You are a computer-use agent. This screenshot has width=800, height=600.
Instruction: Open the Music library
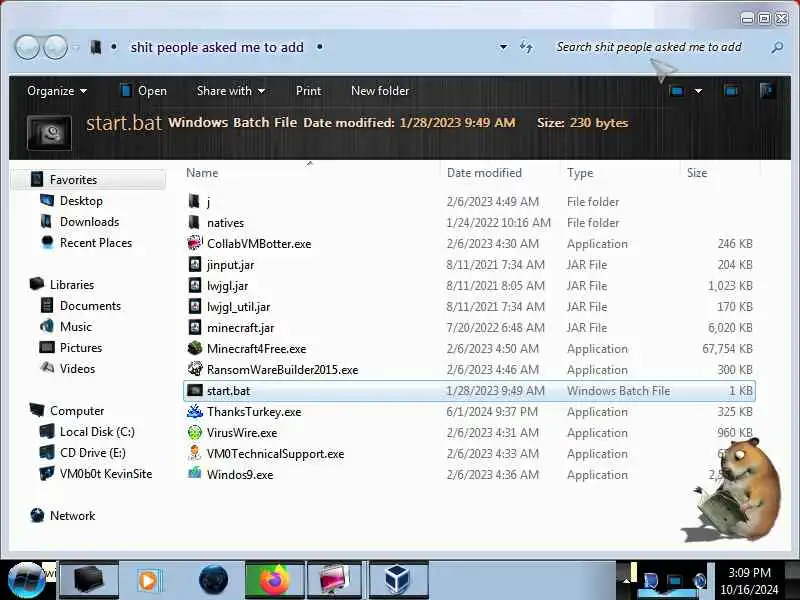point(76,326)
